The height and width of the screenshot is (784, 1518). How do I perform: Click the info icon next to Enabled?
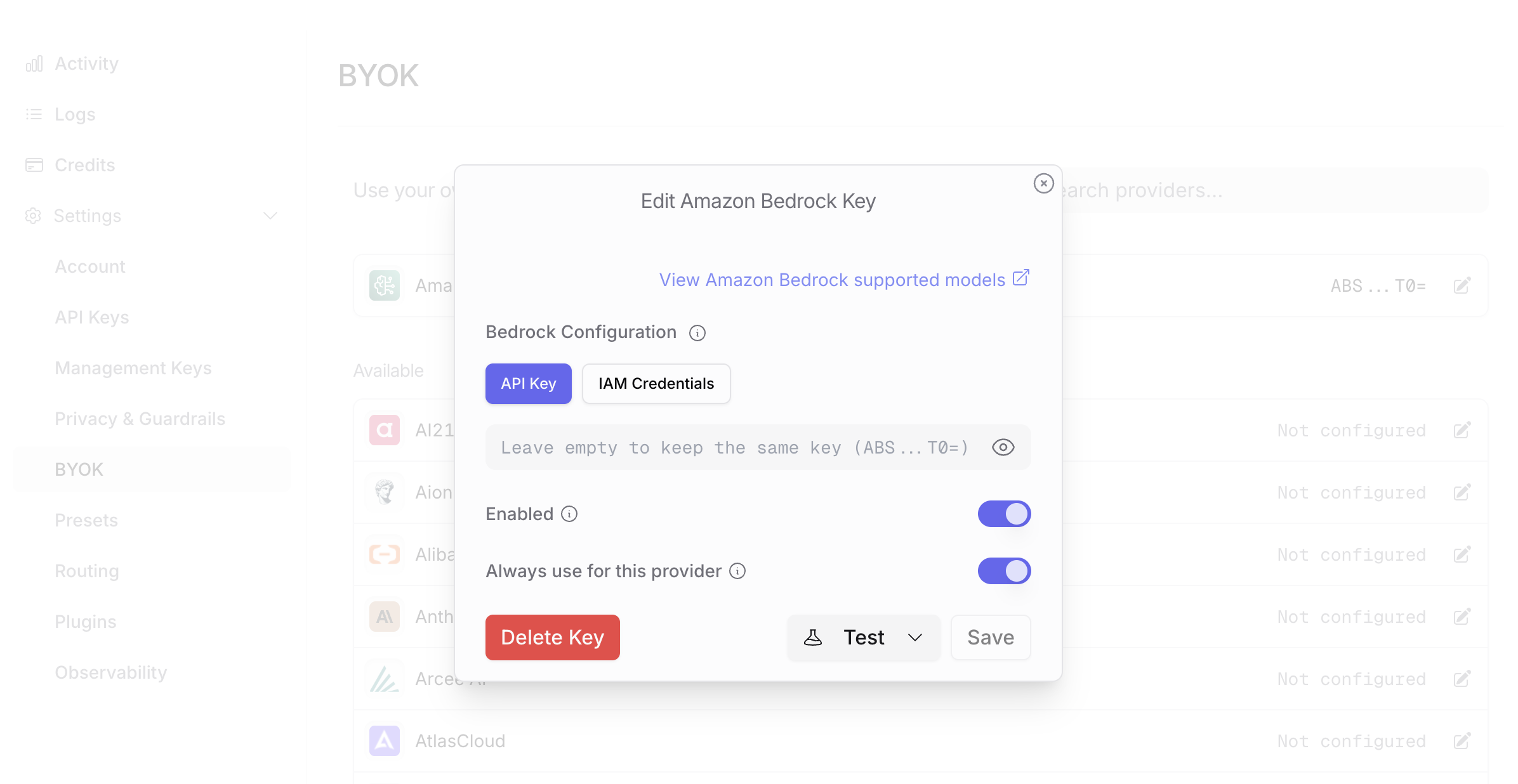(569, 514)
